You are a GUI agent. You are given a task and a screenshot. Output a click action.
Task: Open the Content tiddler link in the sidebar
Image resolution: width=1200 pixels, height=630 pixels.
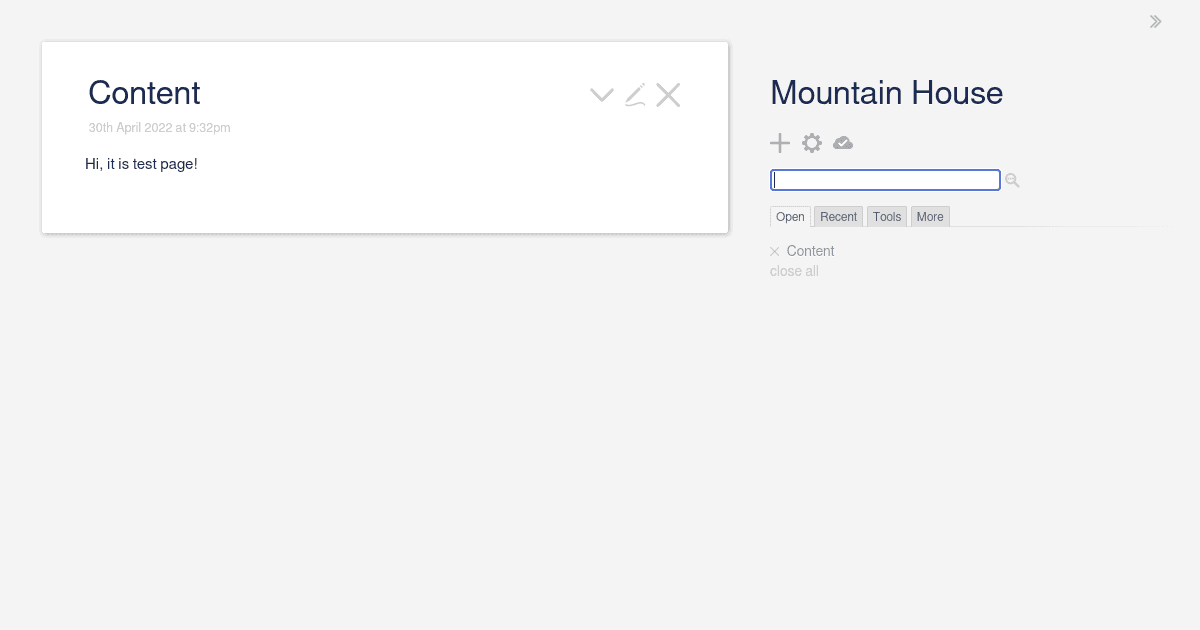tap(810, 251)
